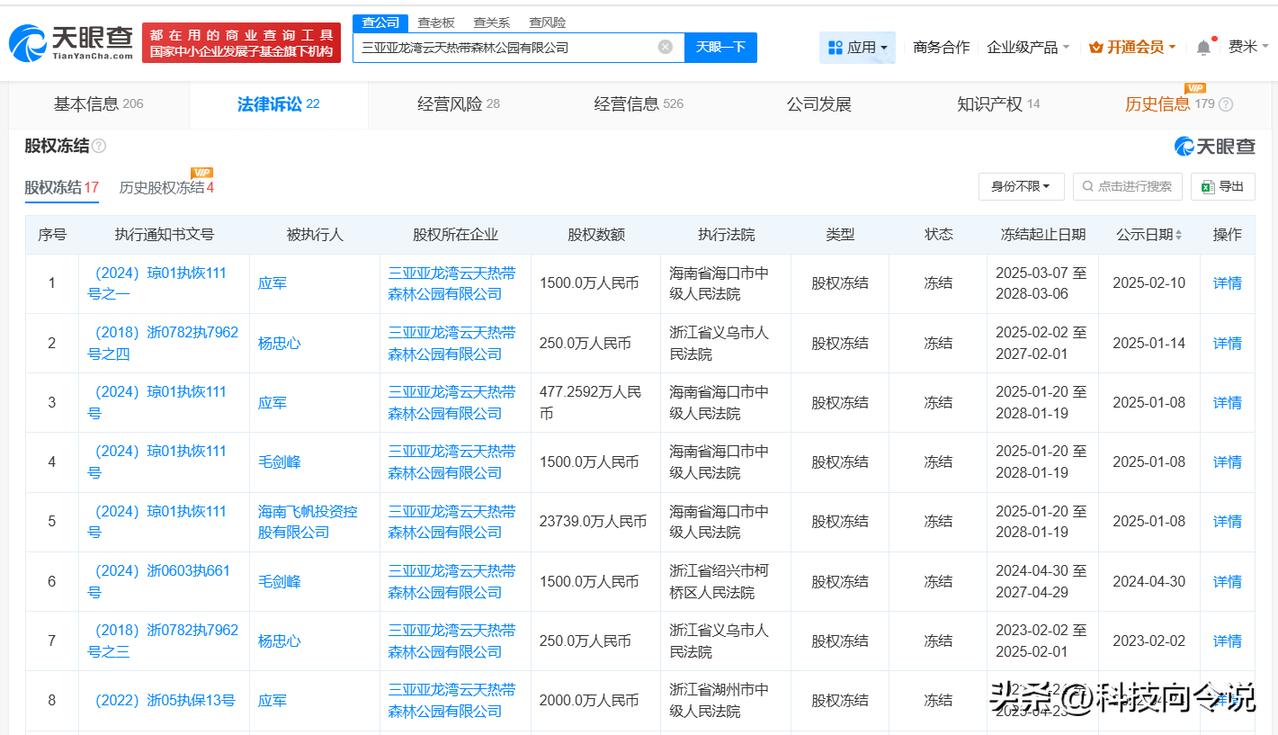Clear the search box with the X icon

coord(665,47)
